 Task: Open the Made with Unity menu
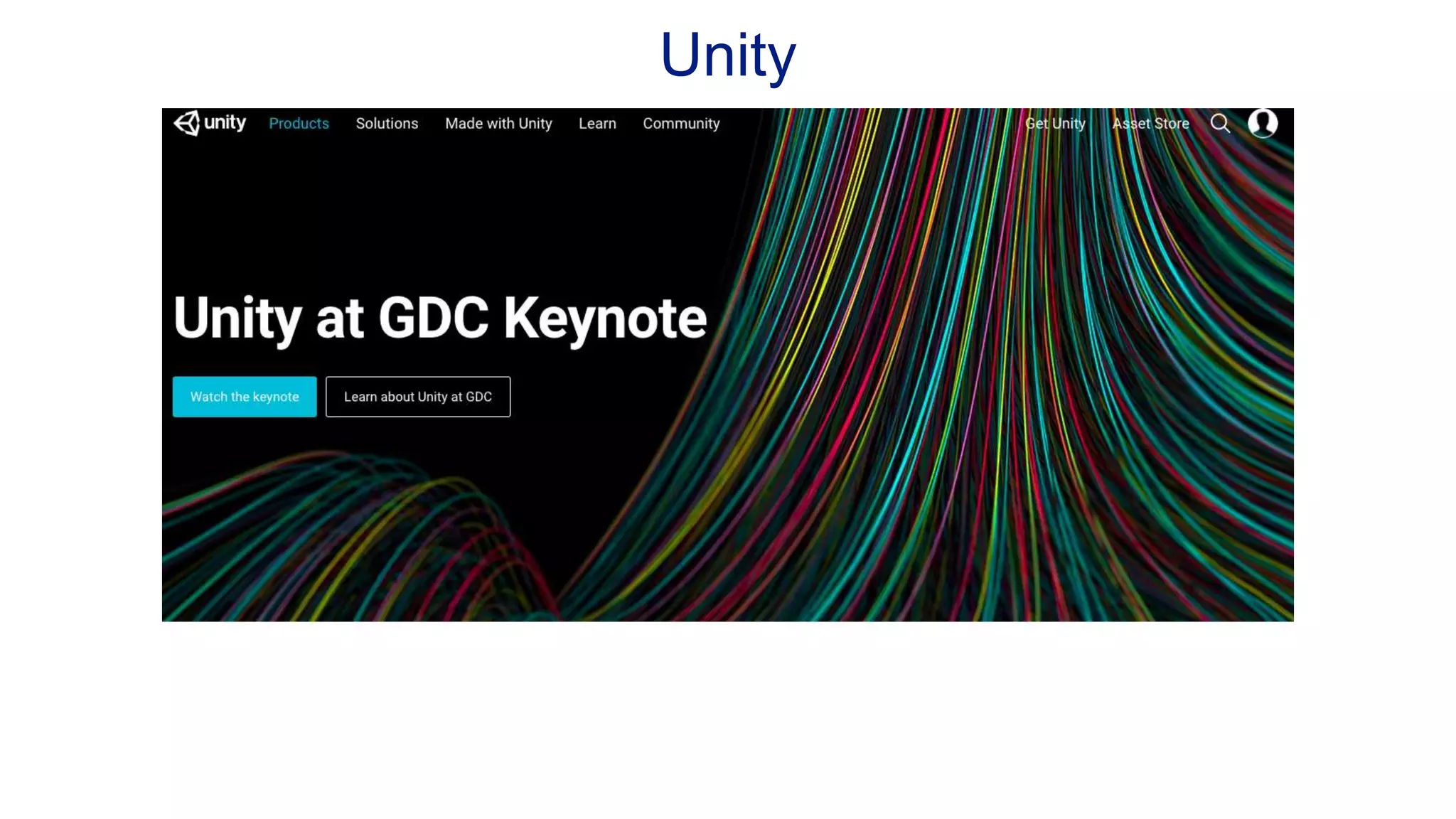point(498,124)
